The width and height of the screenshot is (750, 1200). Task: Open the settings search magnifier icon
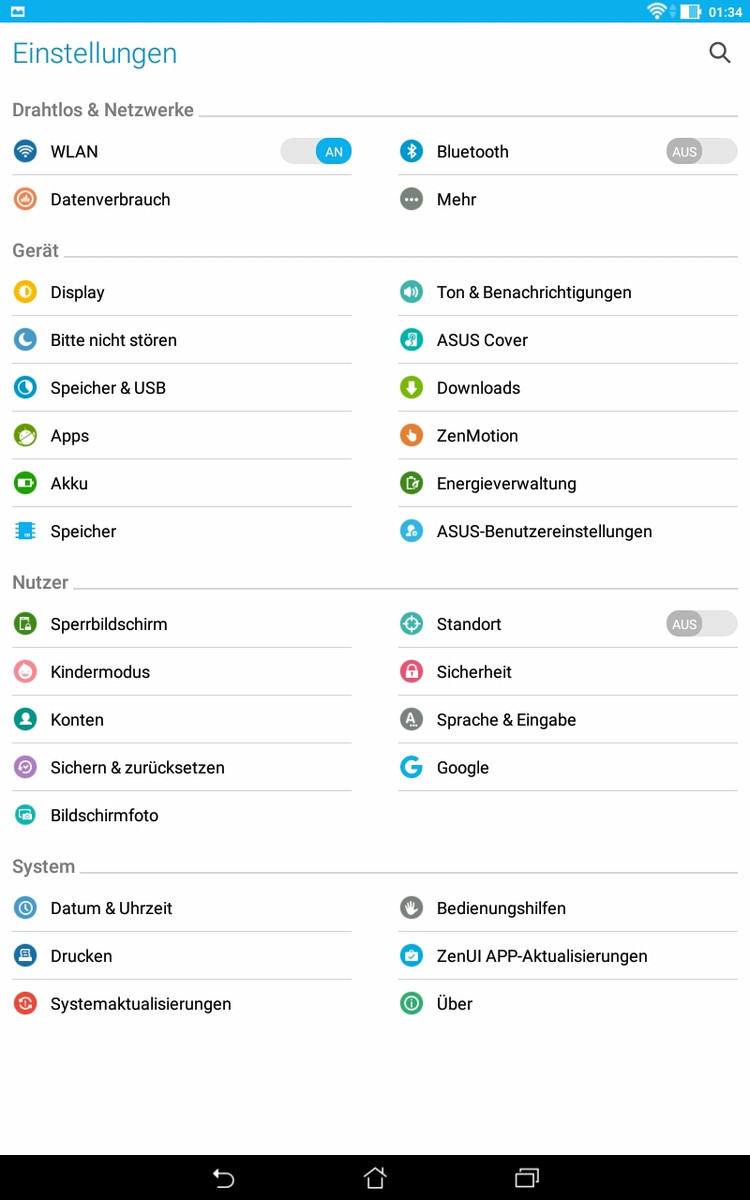pos(720,53)
